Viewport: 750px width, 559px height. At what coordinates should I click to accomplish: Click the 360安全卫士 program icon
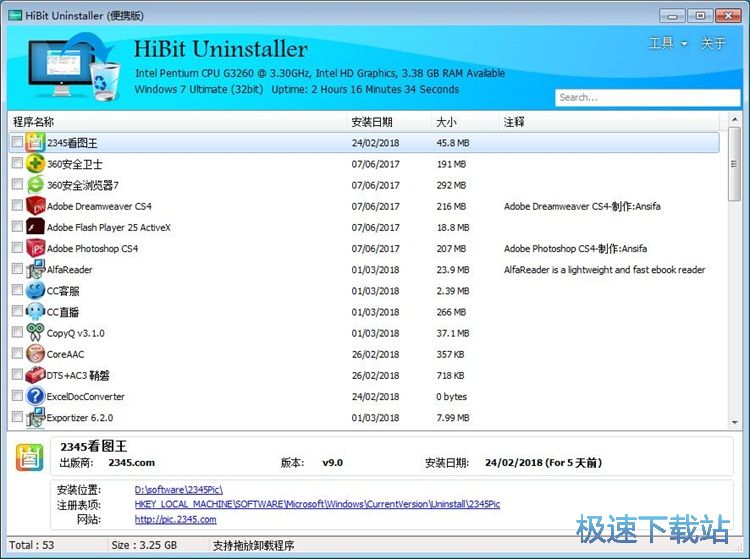35,164
